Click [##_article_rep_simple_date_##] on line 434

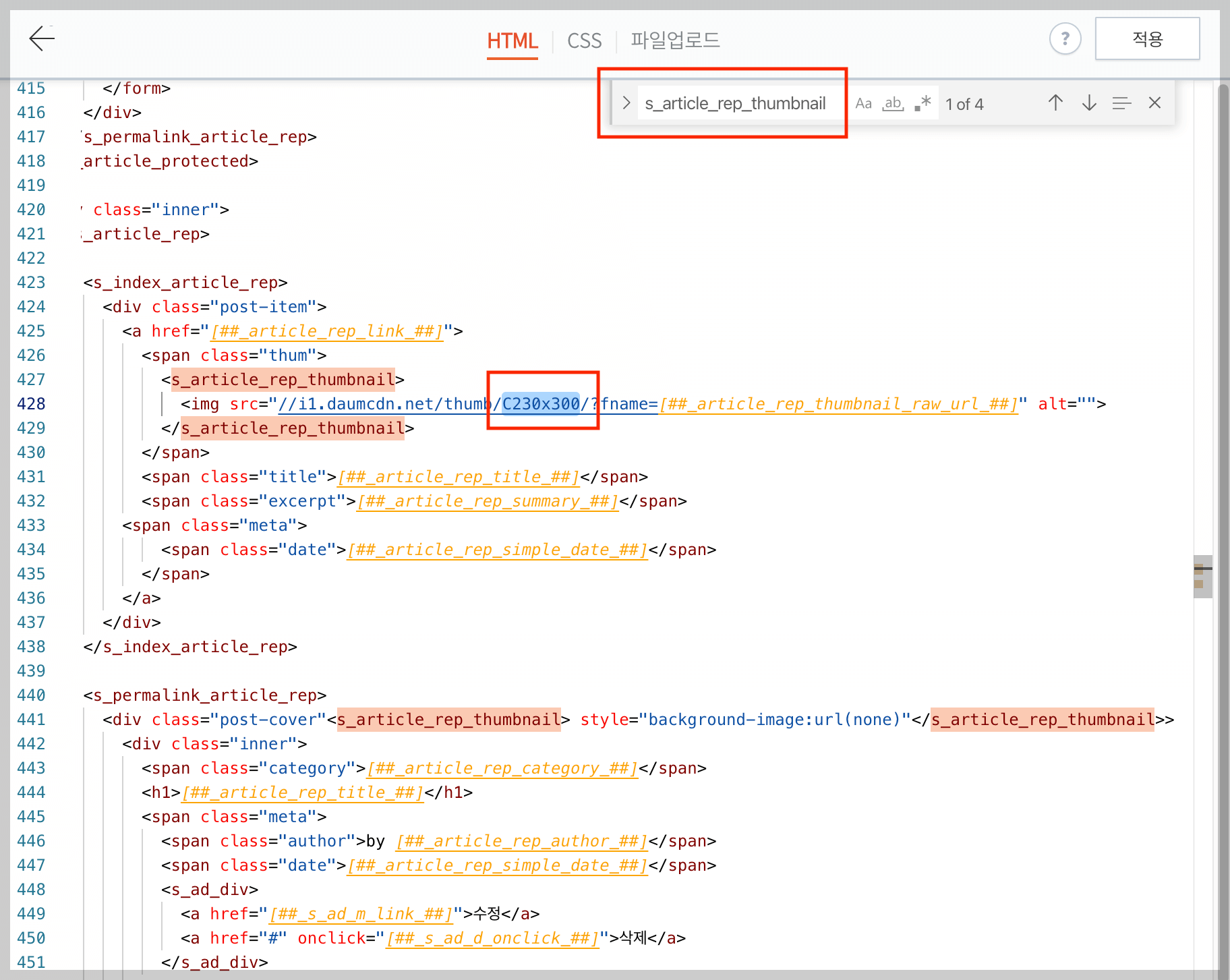[x=498, y=550]
